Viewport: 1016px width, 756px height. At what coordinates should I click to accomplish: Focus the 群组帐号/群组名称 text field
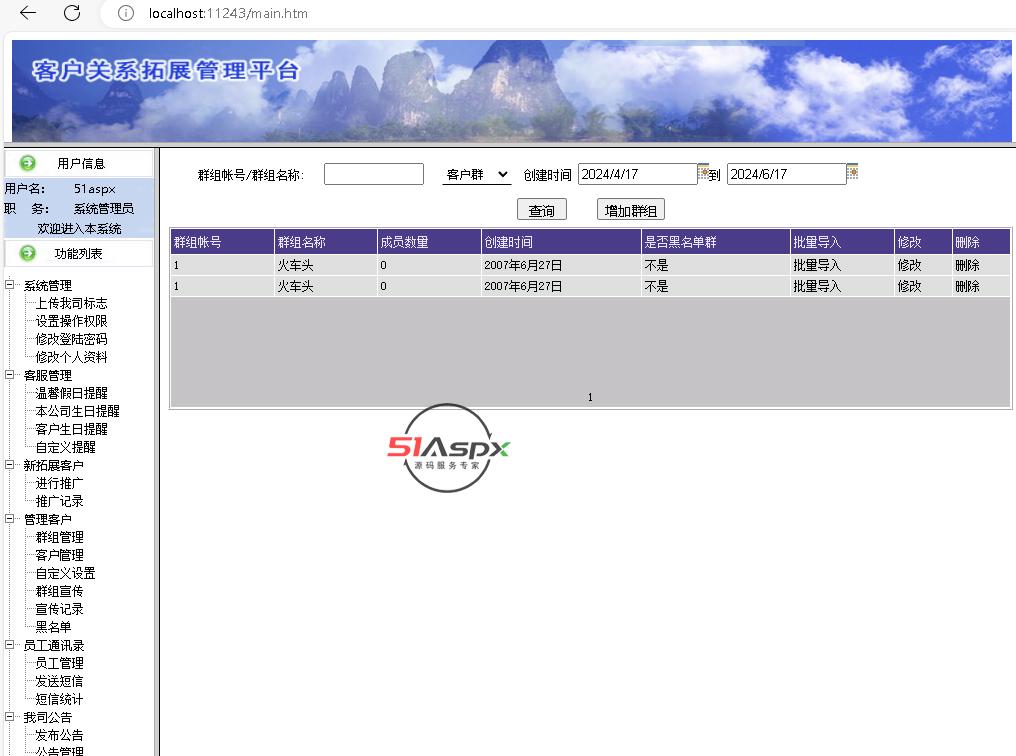click(x=373, y=175)
